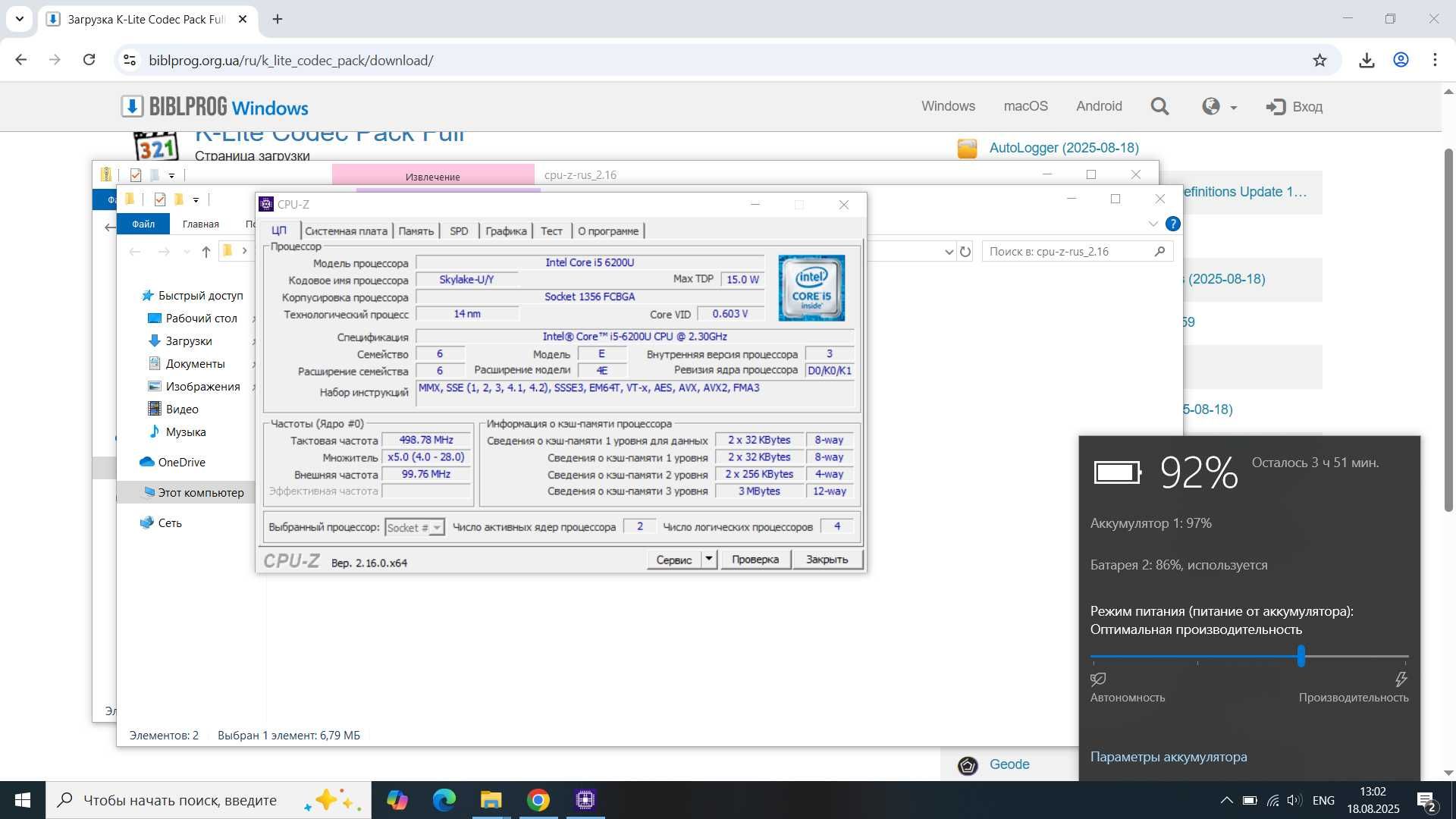Click battery saver leaf icon
The height and width of the screenshot is (819, 1456).
pyautogui.click(x=1098, y=679)
